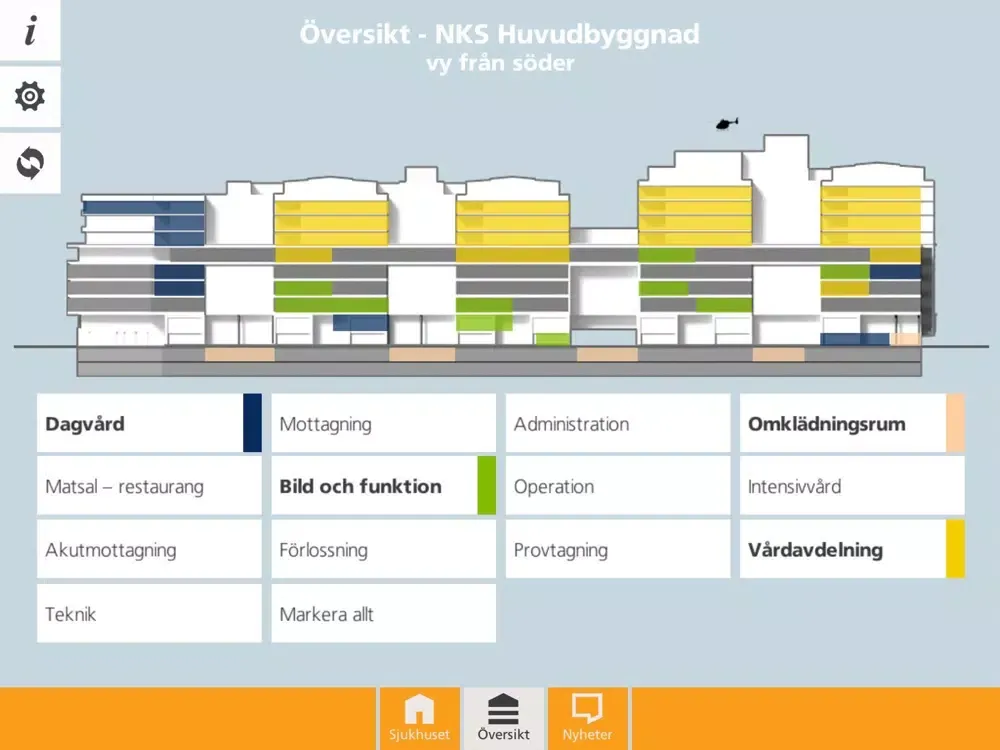Show Teknik areas in the building

point(149,614)
